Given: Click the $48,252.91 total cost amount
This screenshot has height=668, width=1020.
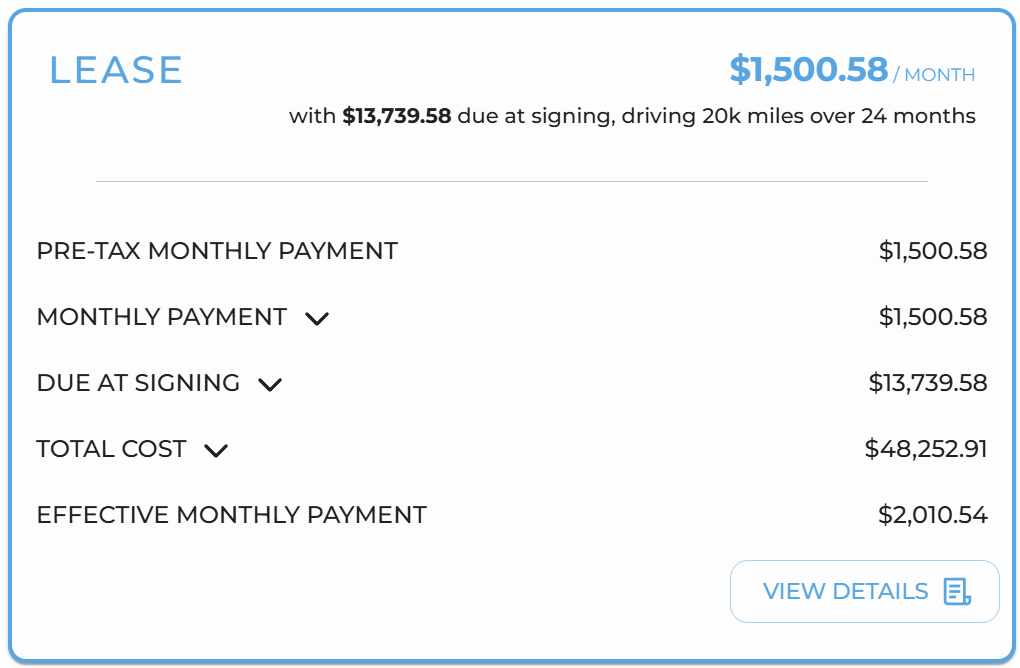Looking at the screenshot, I should pyautogui.click(x=926, y=449).
